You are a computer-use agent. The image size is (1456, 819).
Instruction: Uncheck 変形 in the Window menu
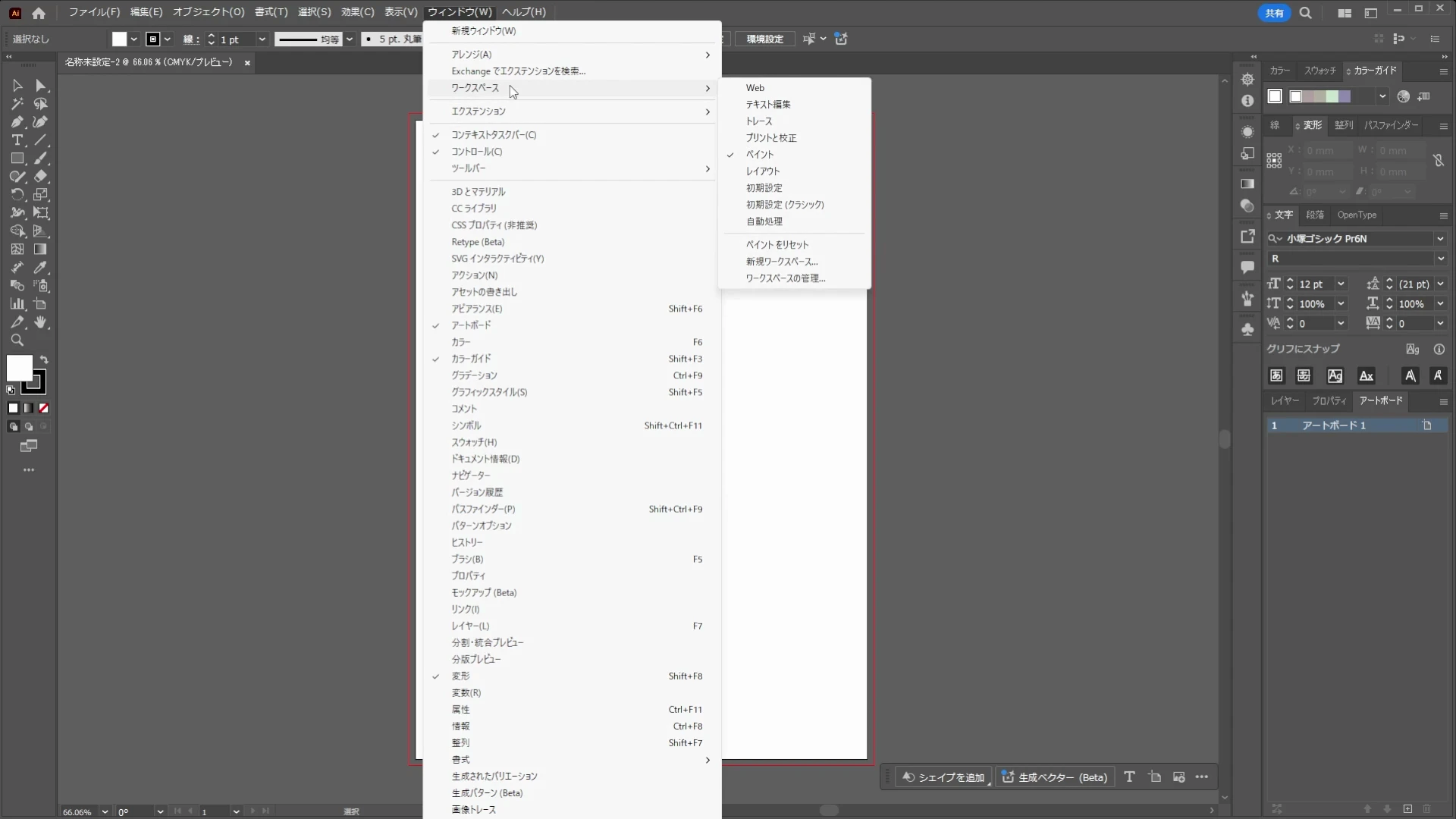coord(572,676)
